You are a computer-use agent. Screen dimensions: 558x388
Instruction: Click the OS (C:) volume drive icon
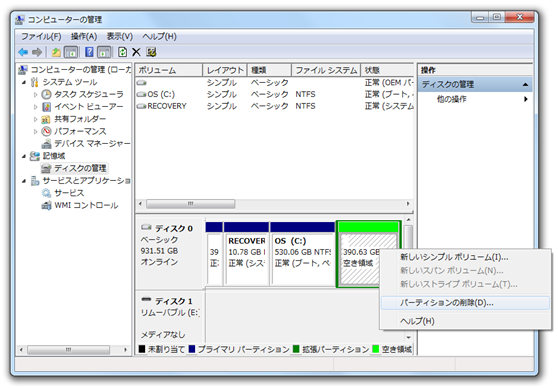pyautogui.click(x=142, y=94)
